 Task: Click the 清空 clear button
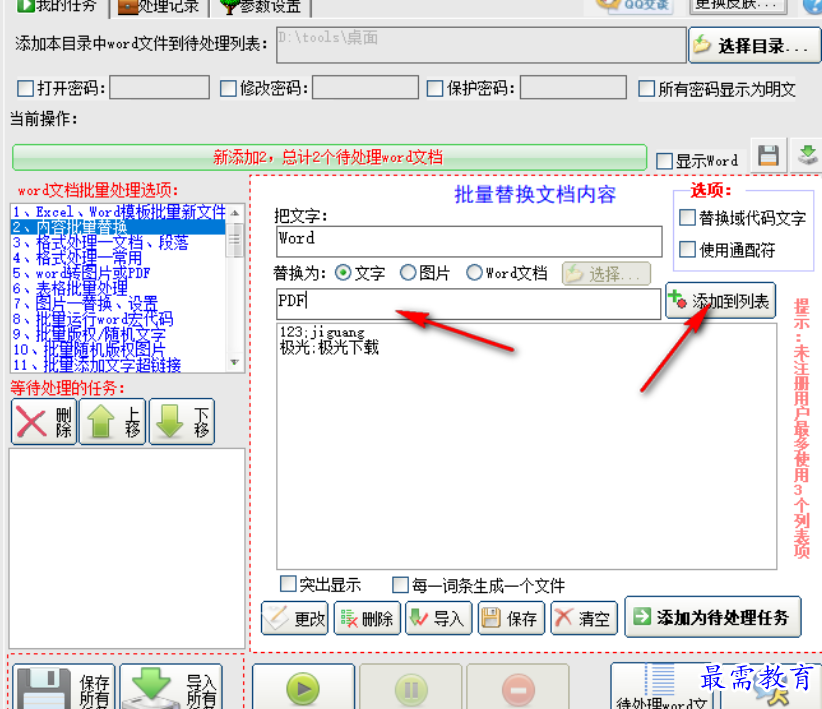(x=584, y=618)
